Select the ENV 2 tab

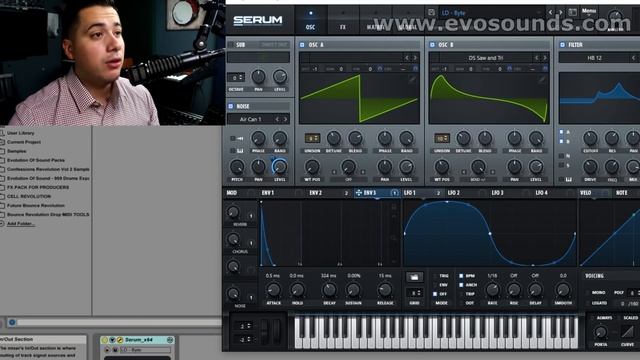(316, 193)
